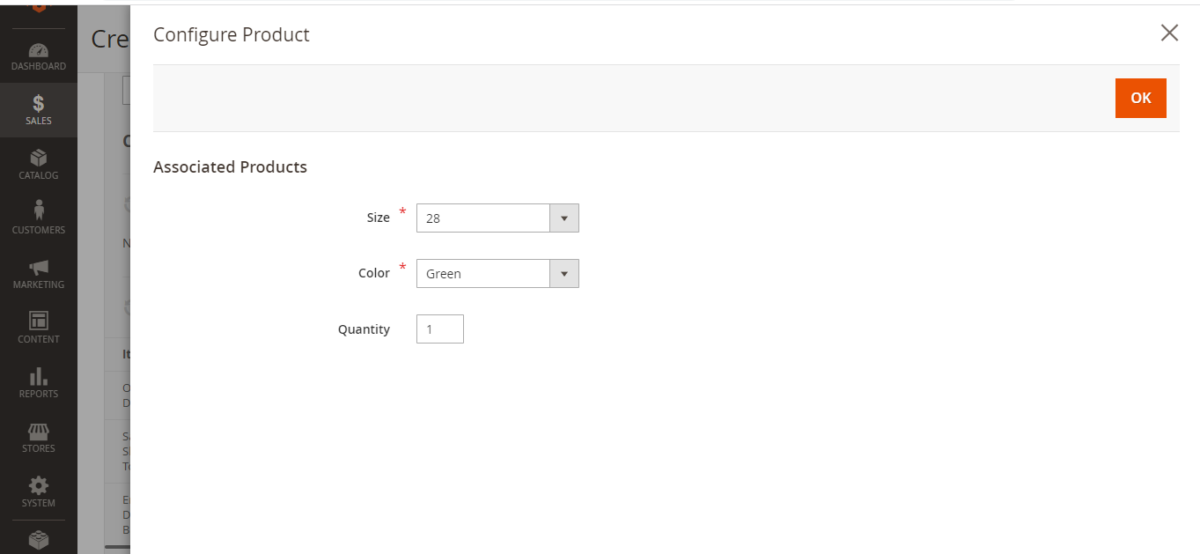
Task: Open the Catalog box icon
Action: [38, 158]
